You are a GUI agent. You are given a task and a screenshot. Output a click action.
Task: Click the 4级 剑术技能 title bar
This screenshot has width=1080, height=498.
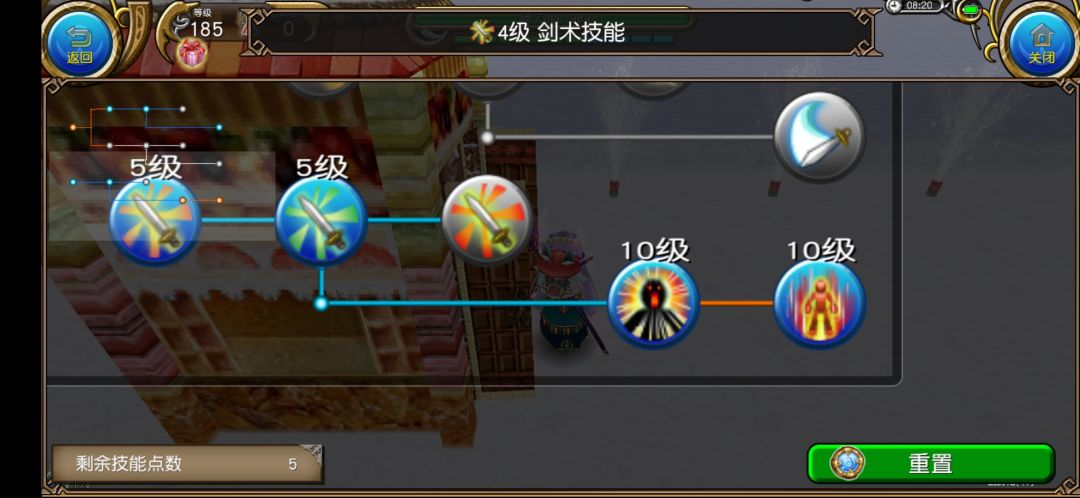(561, 32)
